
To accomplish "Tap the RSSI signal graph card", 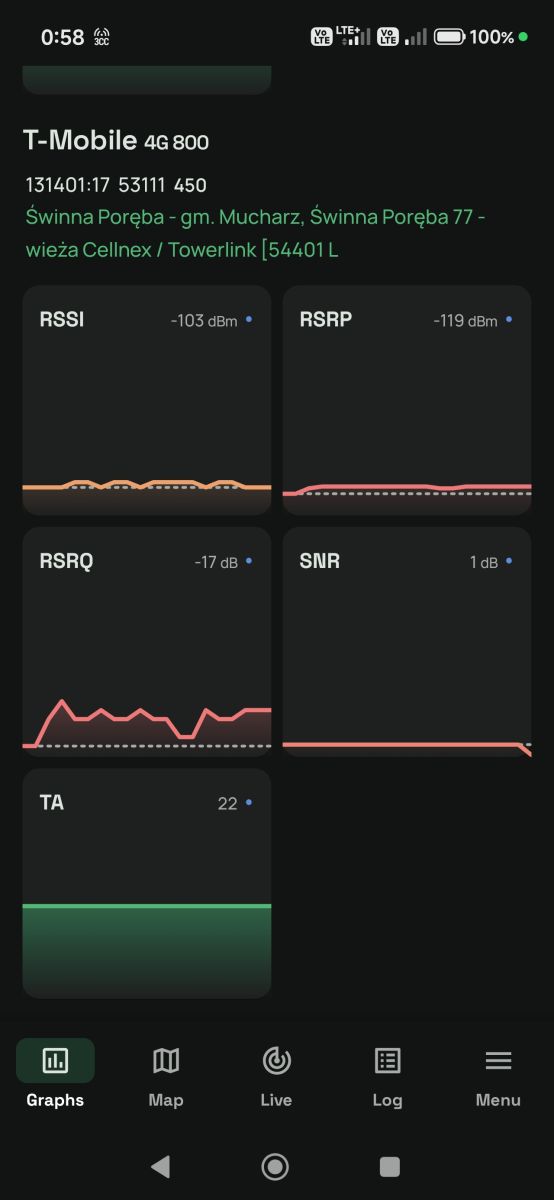I will 147,400.
